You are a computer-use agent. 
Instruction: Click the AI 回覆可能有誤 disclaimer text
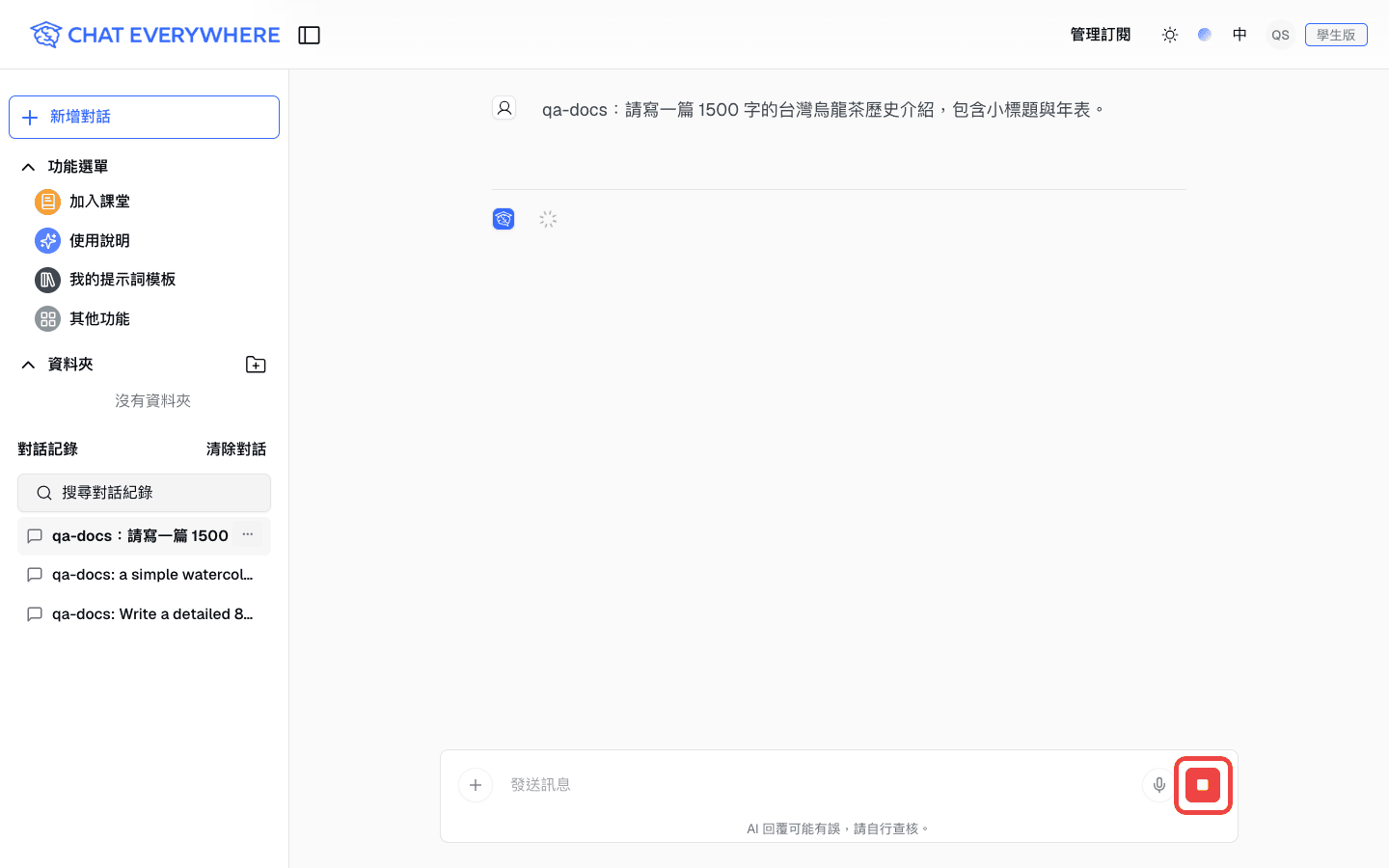coord(838,828)
